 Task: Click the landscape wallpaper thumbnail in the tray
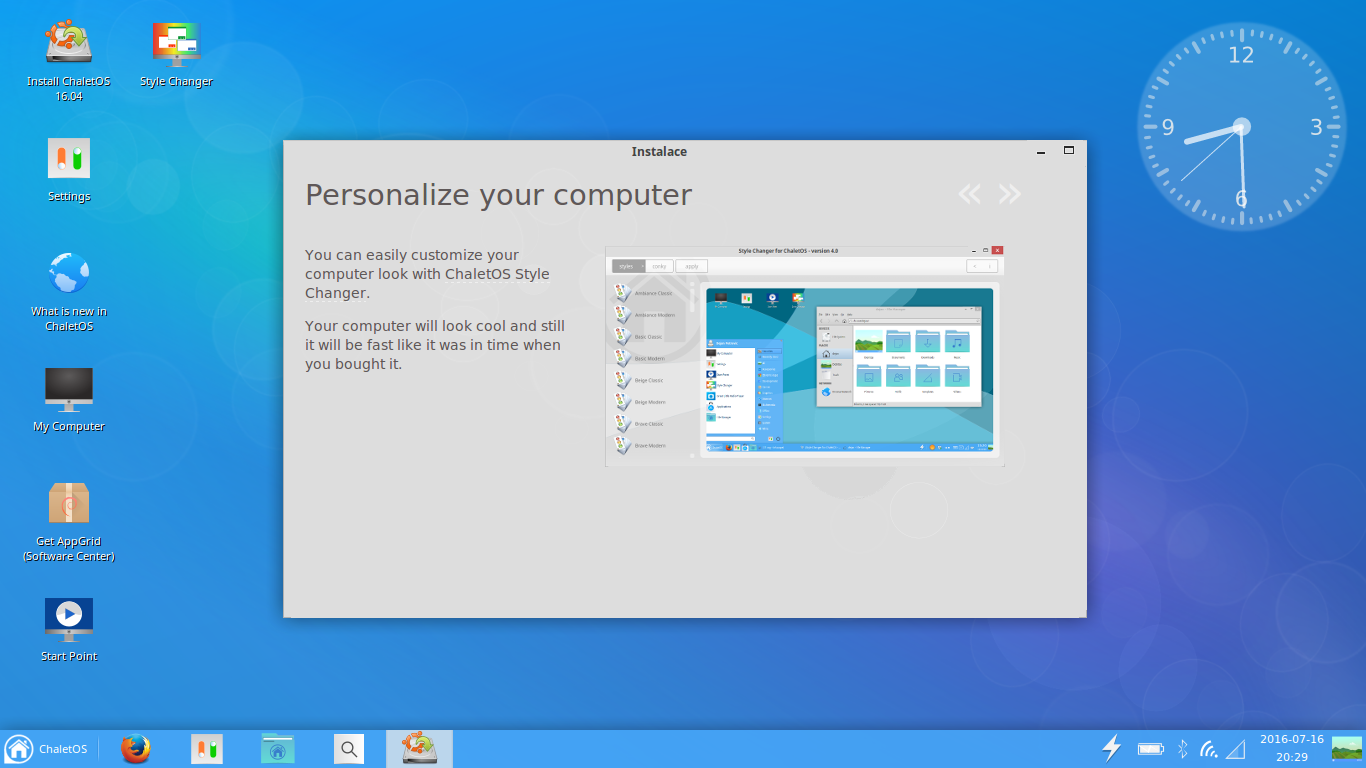tap(1347, 748)
